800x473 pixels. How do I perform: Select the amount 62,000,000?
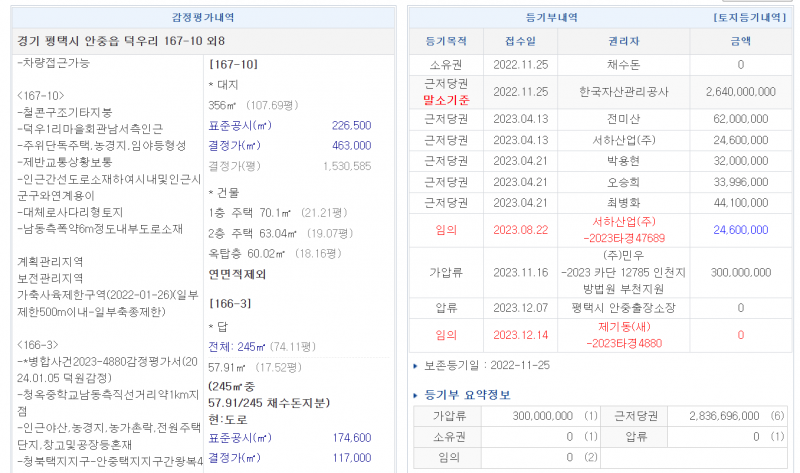click(x=741, y=119)
